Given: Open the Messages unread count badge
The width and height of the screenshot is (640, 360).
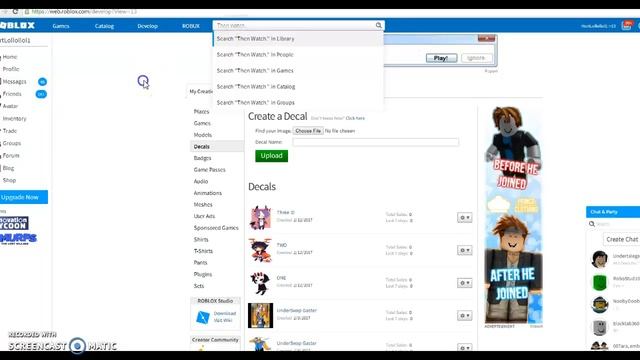Looking at the screenshot, I should 42,82.
